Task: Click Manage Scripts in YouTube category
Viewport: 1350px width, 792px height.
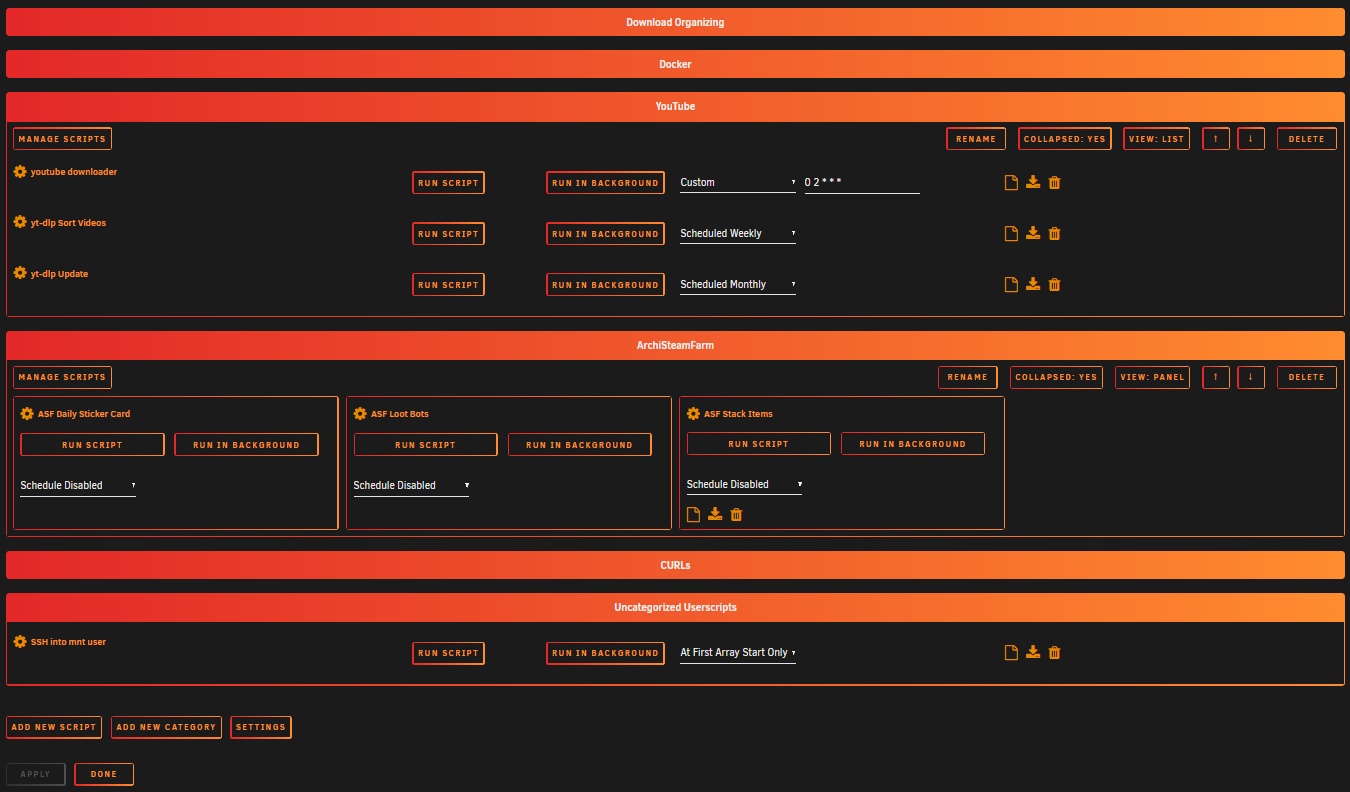Action: 62,139
